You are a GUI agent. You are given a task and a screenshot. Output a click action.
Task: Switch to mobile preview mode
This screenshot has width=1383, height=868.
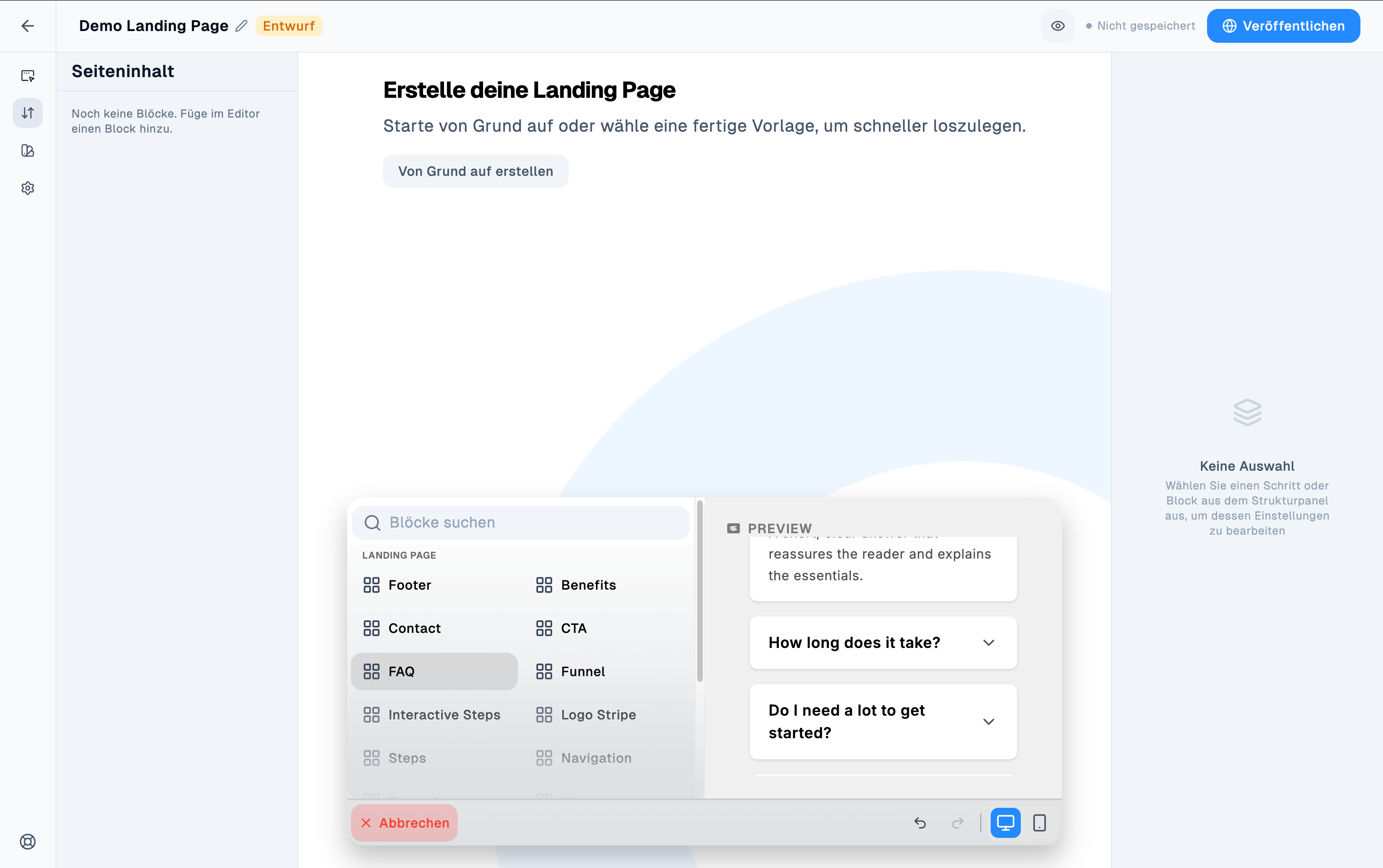tap(1040, 823)
